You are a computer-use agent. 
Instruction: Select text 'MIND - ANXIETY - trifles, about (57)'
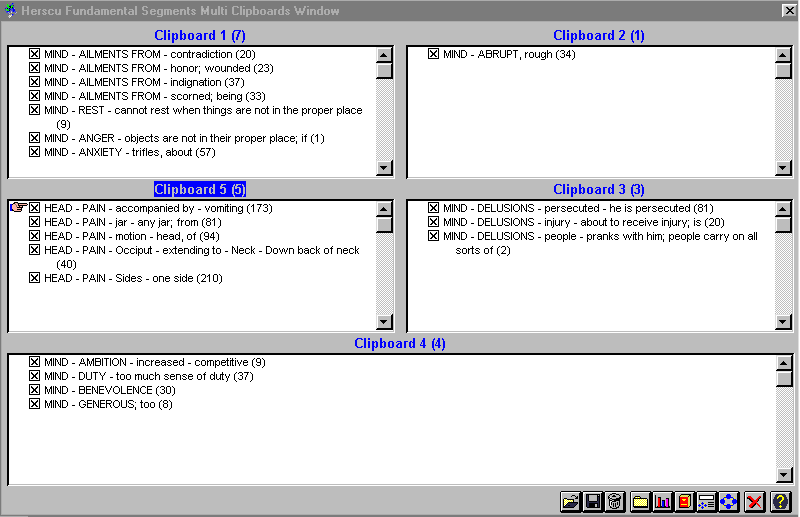[x=130, y=152]
